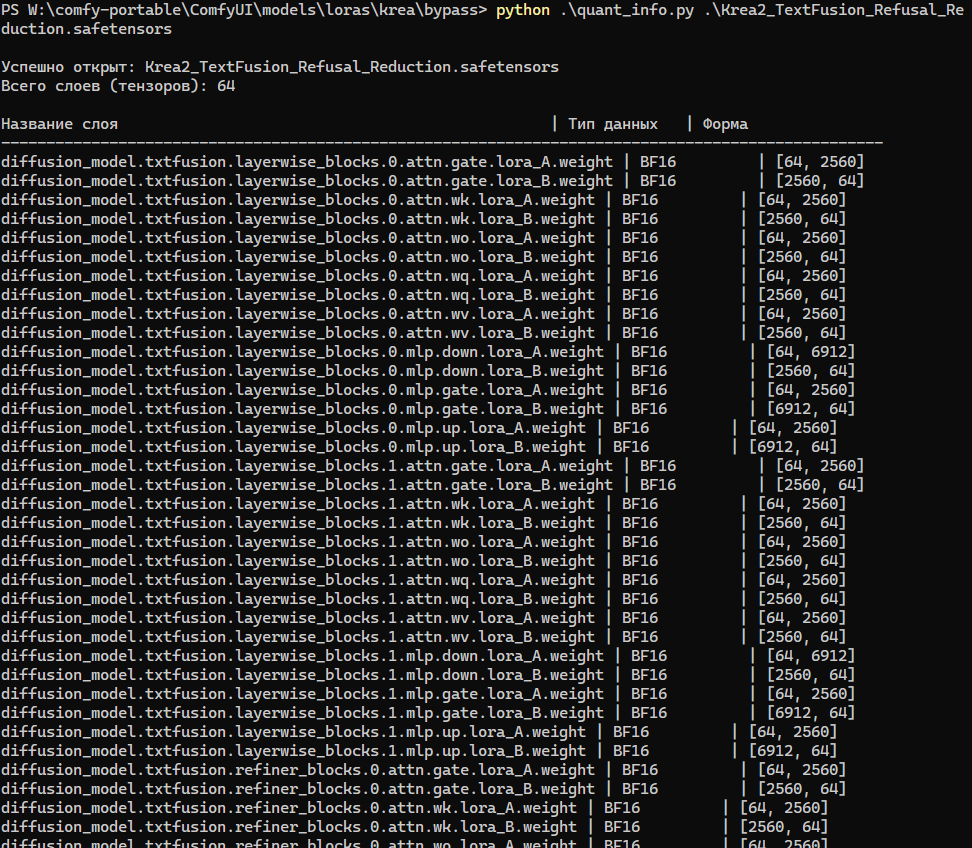
Task: Select layerwise_blocks.1.attn.wo.lora_A.weight row
Action: [423, 542]
